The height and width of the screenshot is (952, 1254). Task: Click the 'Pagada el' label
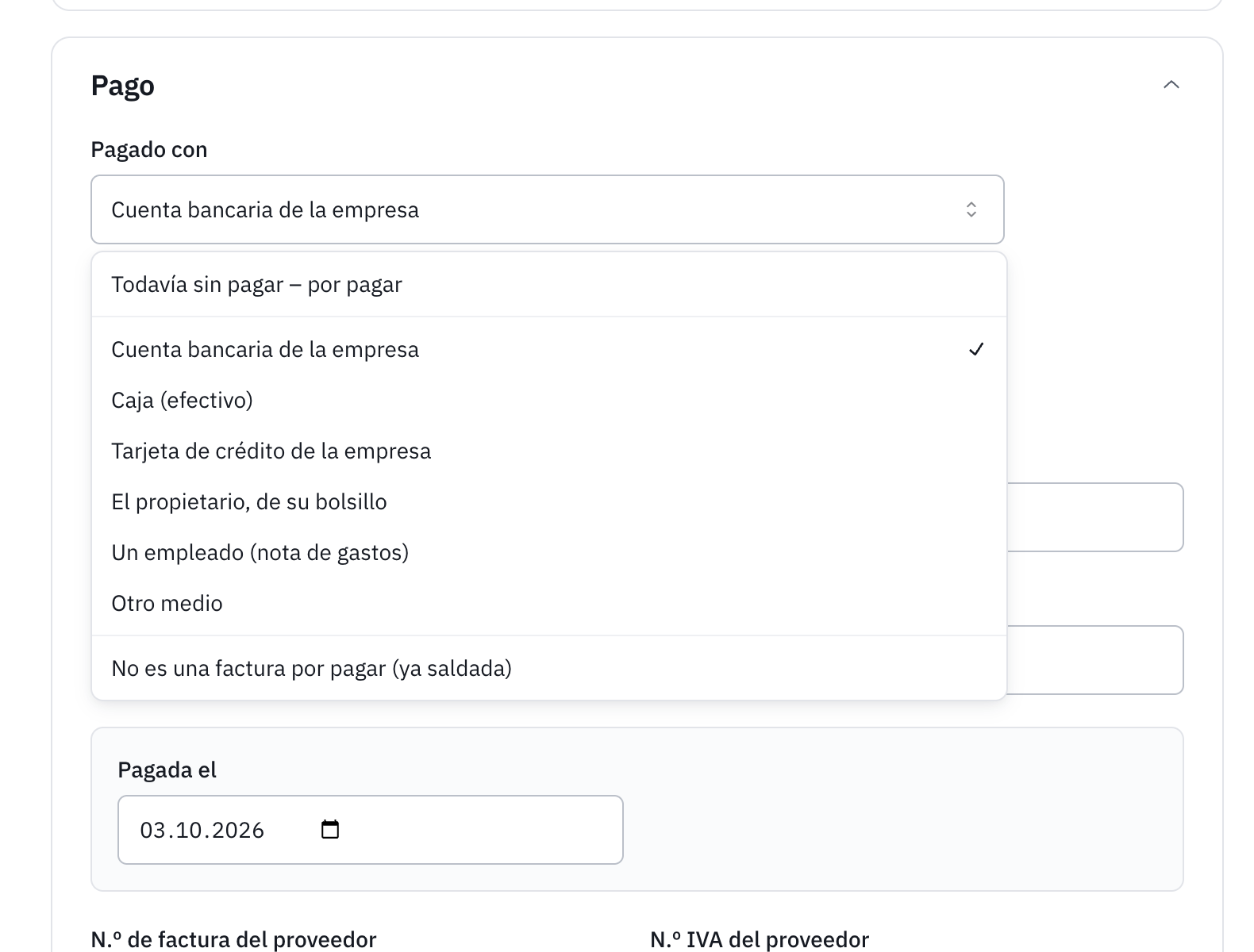point(167,770)
